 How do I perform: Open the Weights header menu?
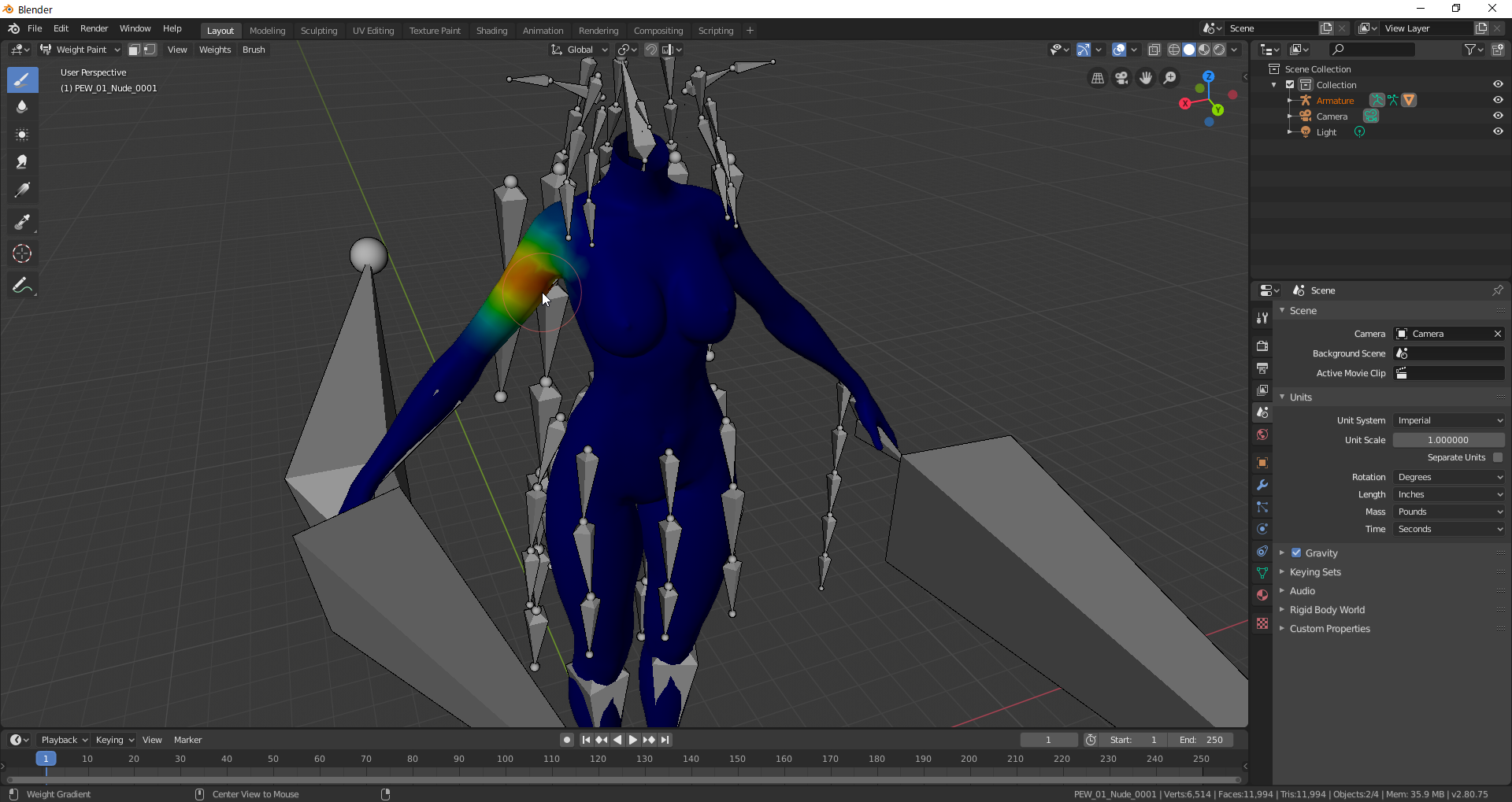(215, 50)
